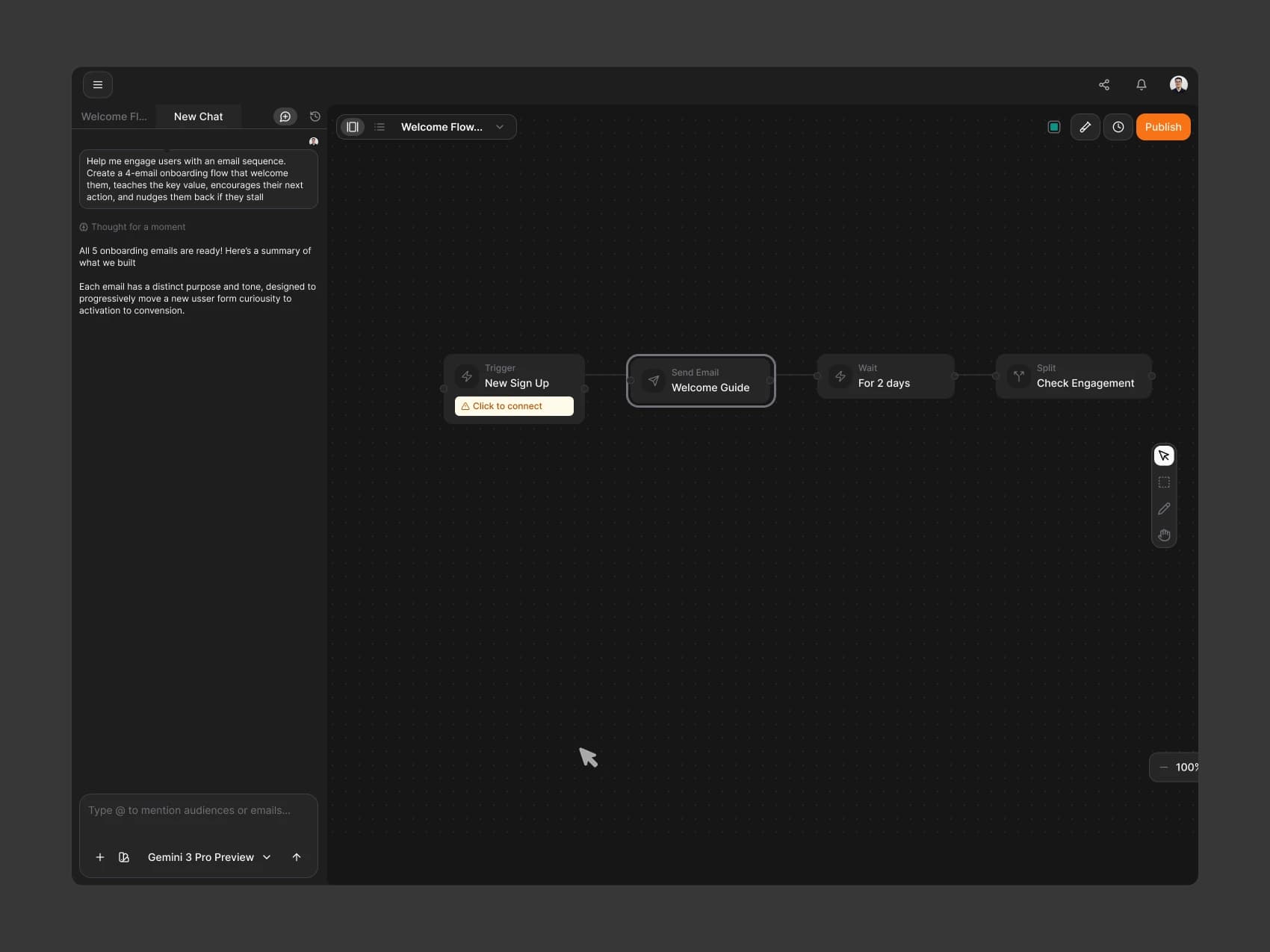Screen dimensions: 1270x952
Task: Start a new chat with plus bubble icon
Action: (x=285, y=116)
